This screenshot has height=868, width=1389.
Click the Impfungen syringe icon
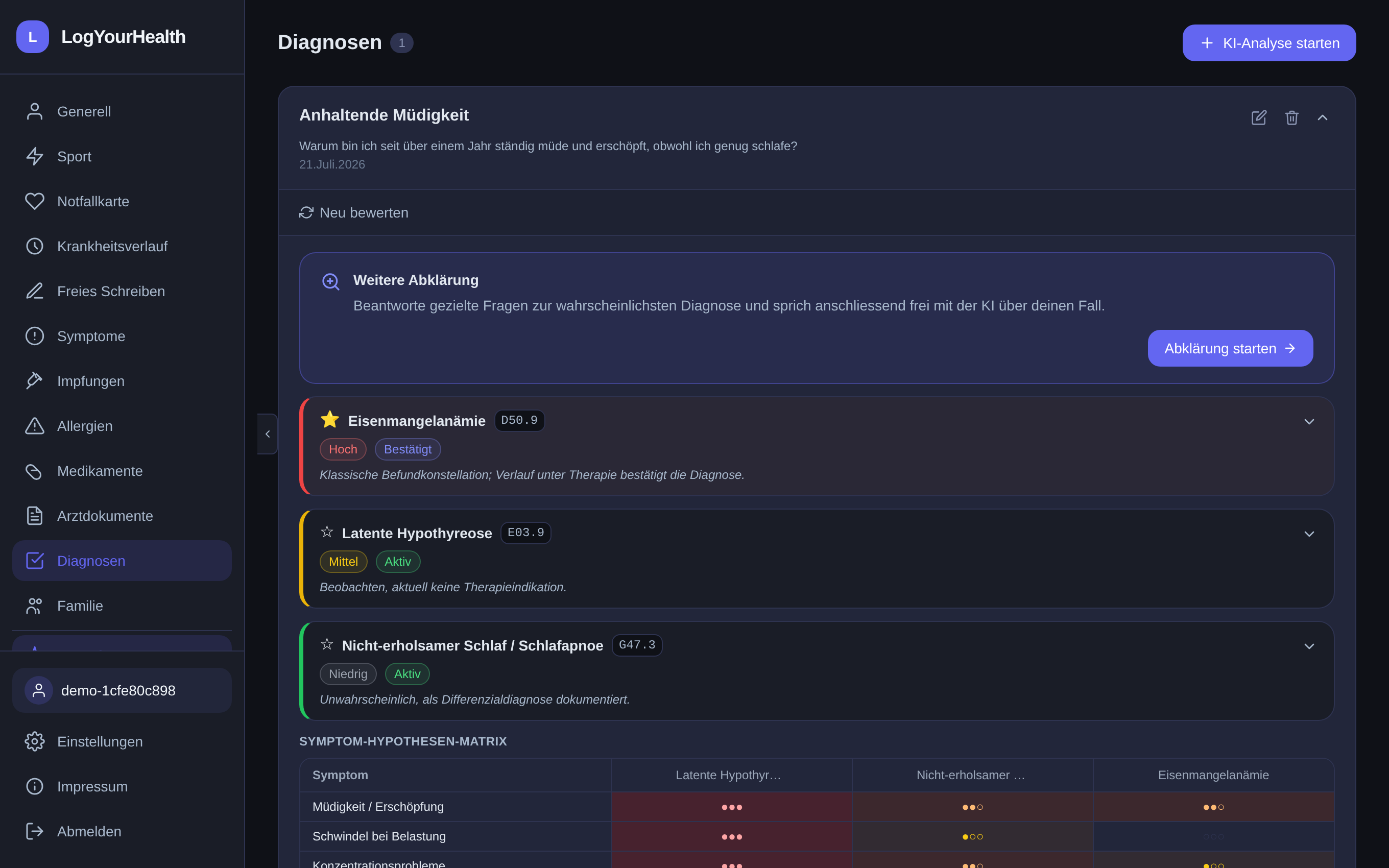[x=34, y=381]
